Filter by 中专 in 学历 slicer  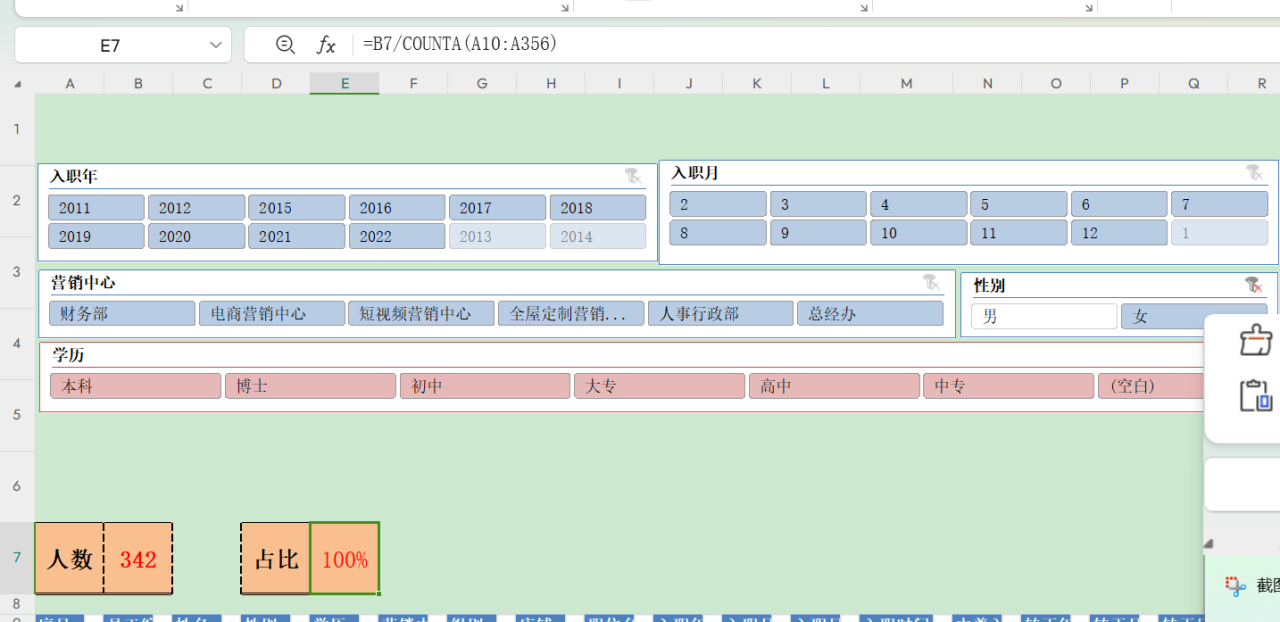pos(1009,386)
